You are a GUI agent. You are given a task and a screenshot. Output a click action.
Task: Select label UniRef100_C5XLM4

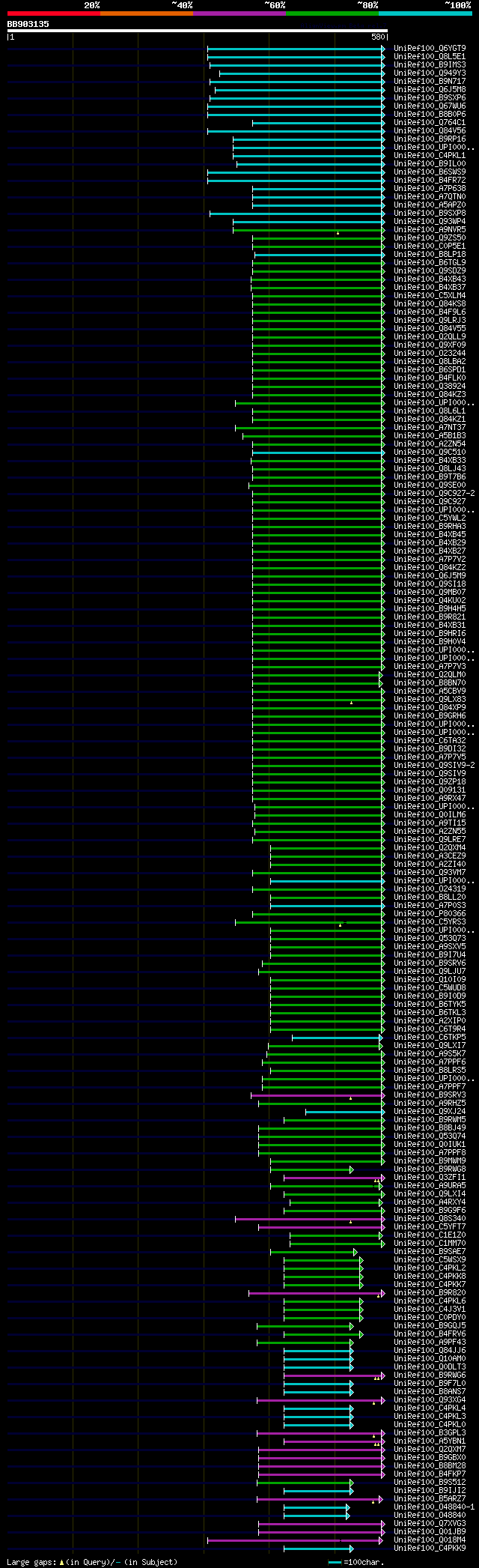pyautogui.click(x=430, y=296)
